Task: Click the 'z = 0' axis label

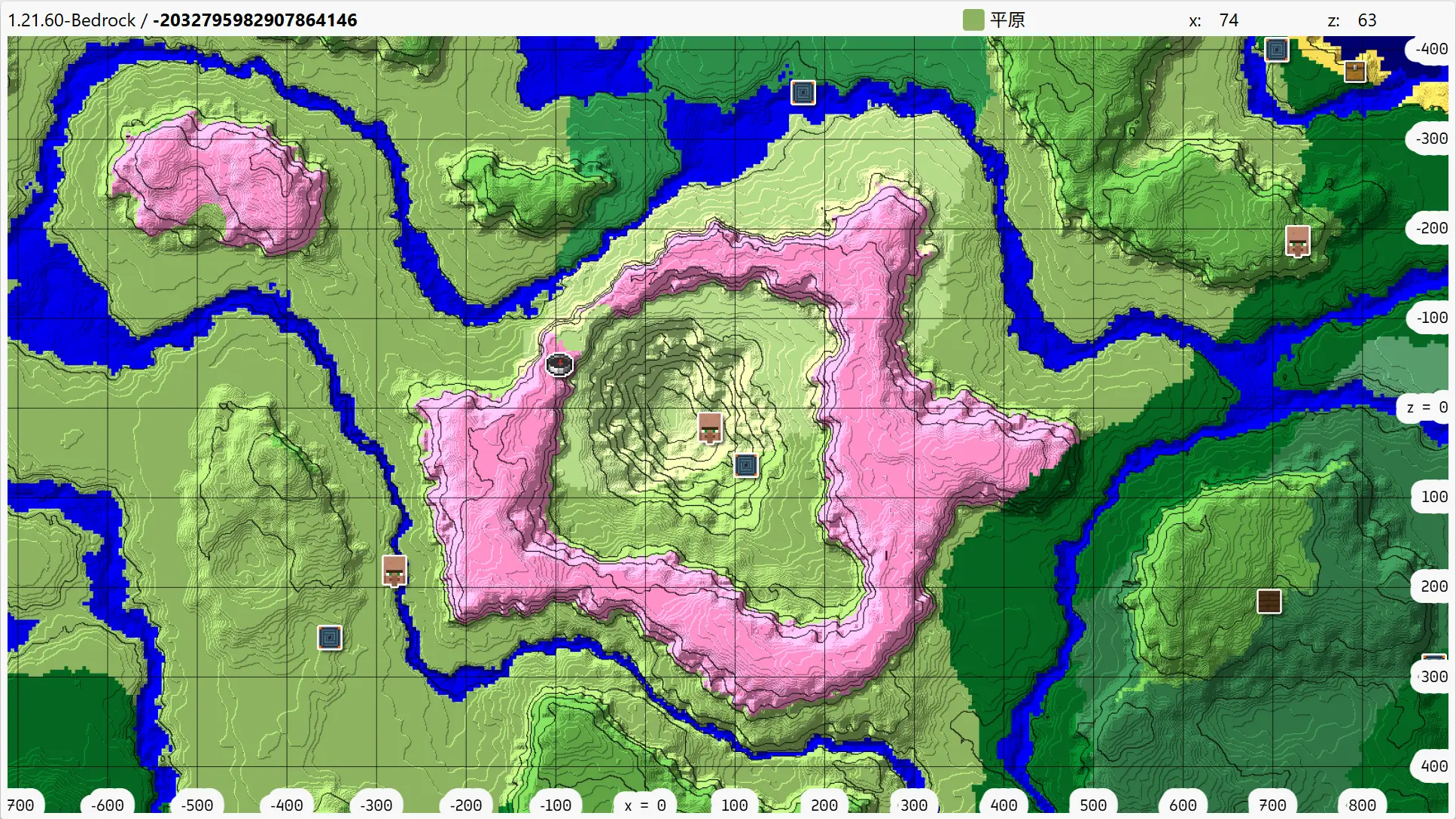Action: 1427,407
